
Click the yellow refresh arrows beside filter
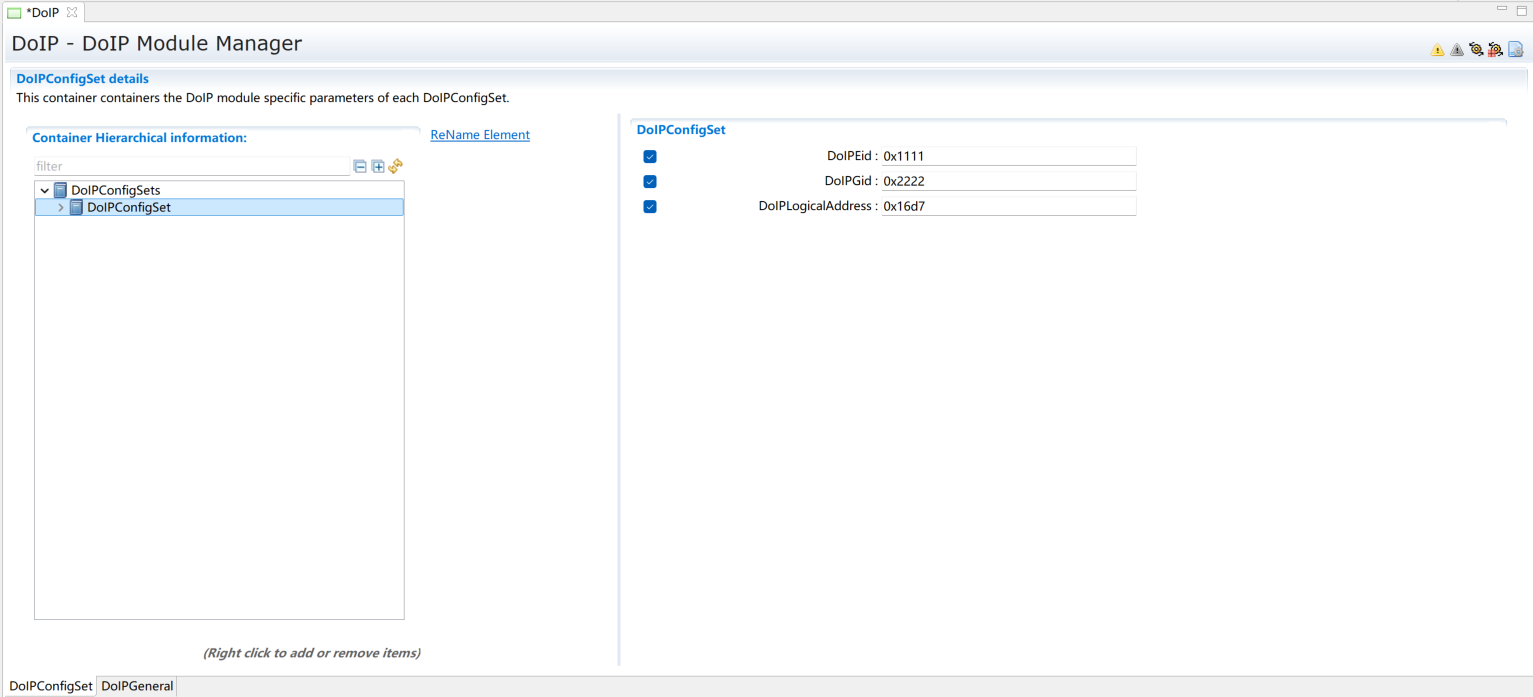coord(396,166)
